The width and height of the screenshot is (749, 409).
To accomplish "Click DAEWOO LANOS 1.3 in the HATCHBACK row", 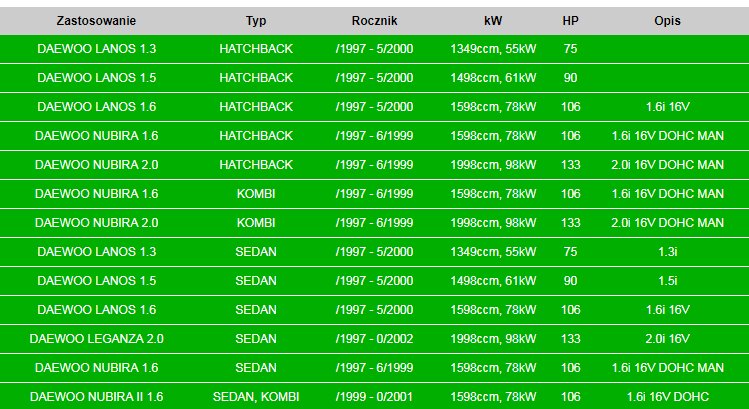I will 96,49.
